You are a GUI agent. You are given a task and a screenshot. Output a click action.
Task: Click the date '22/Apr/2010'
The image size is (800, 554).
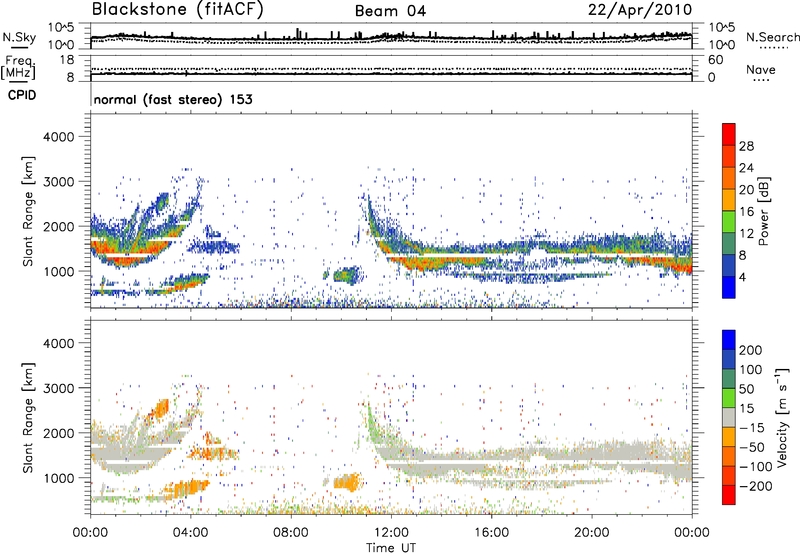(640, 10)
